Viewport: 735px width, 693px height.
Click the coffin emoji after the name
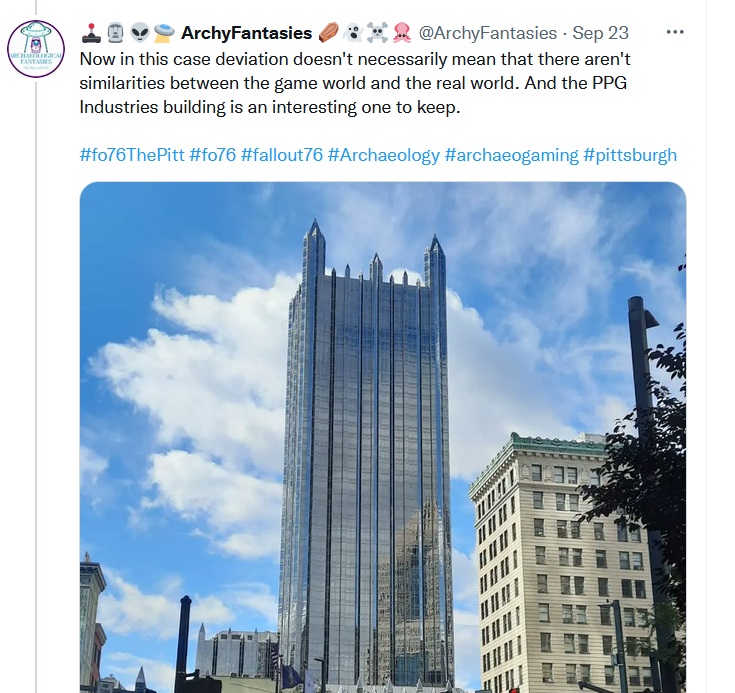[x=329, y=32]
